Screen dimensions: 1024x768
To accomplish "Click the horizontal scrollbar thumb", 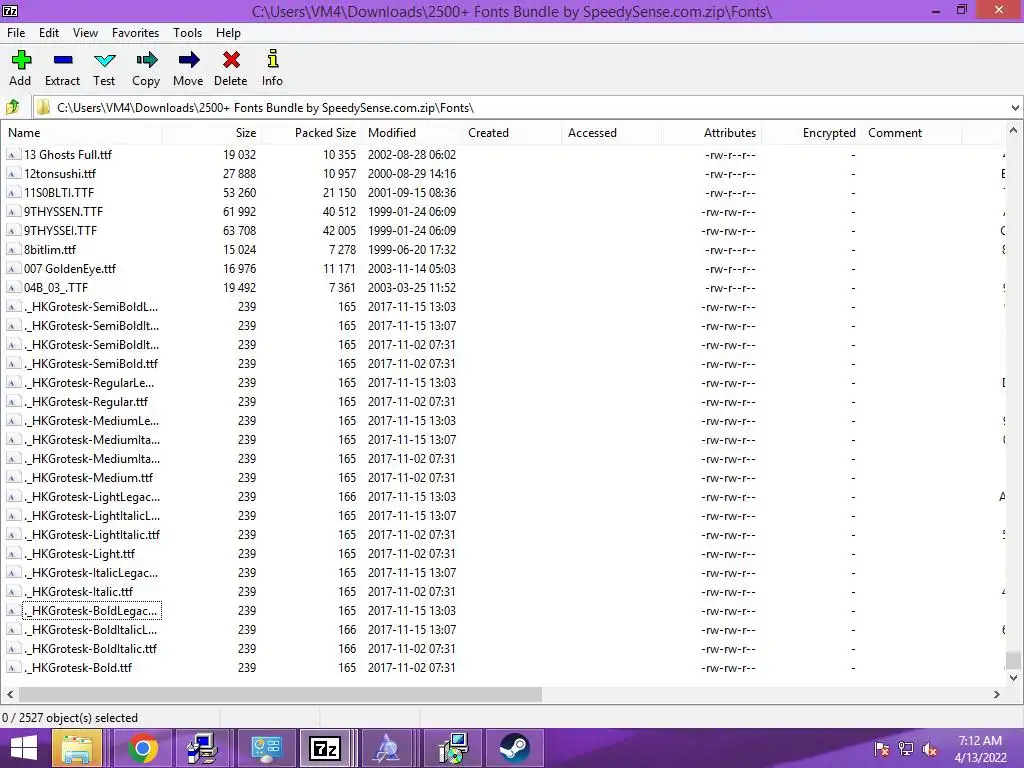I will pyautogui.click(x=280, y=694).
